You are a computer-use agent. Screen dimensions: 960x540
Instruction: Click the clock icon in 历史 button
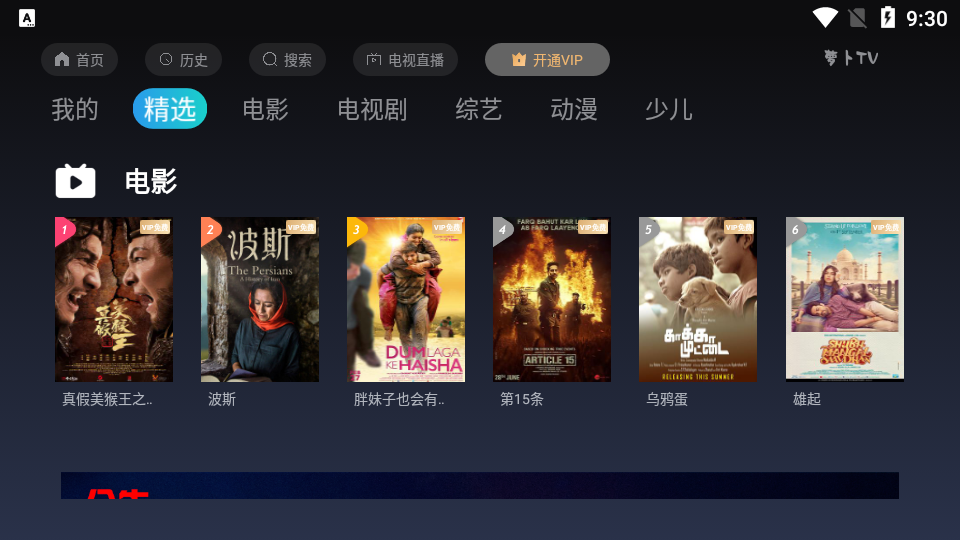point(166,59)
